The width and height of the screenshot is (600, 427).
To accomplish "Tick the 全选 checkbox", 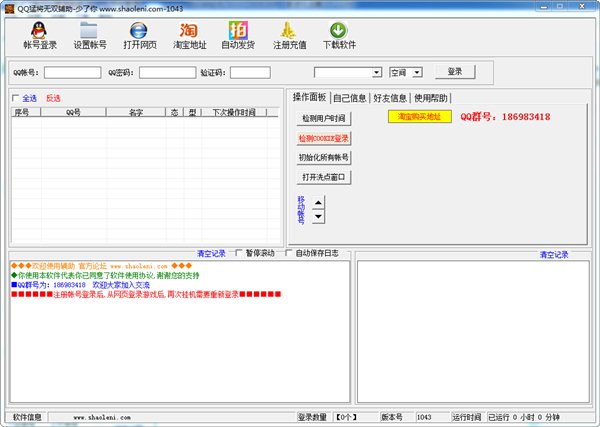I will 16,98.
